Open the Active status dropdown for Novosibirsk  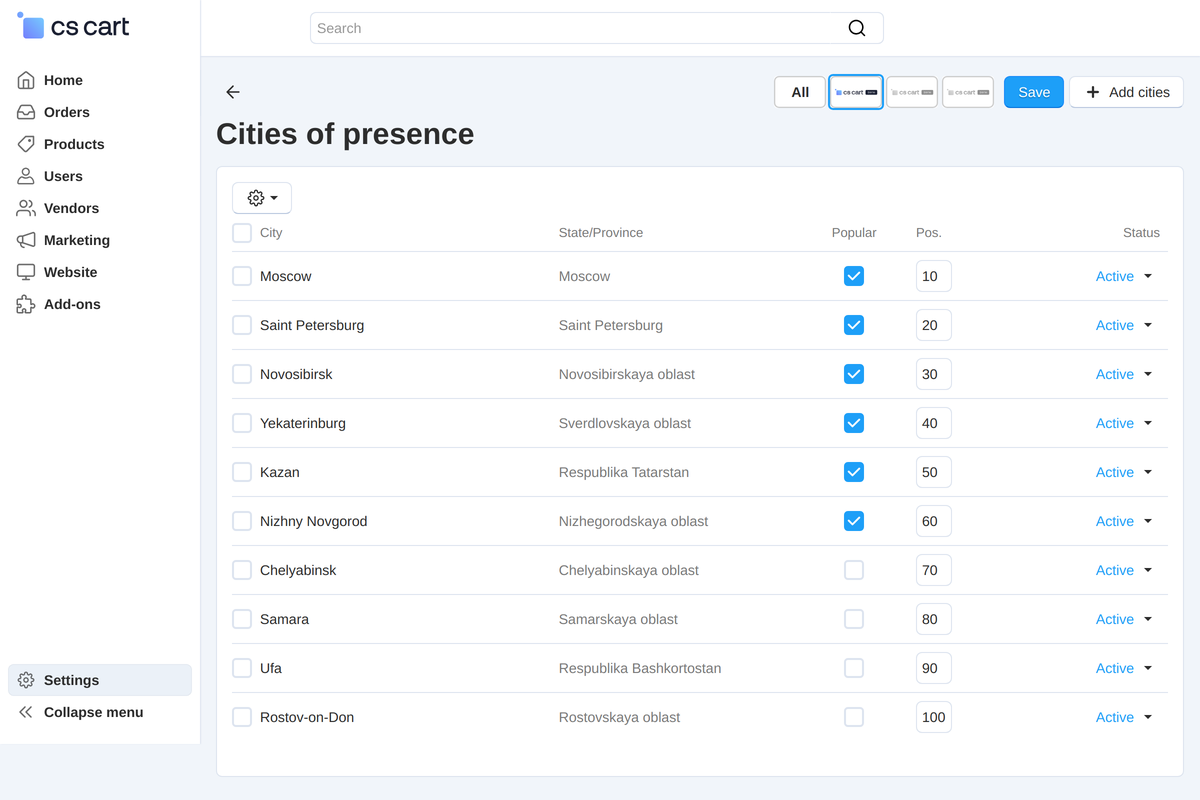click(1124, 374)
